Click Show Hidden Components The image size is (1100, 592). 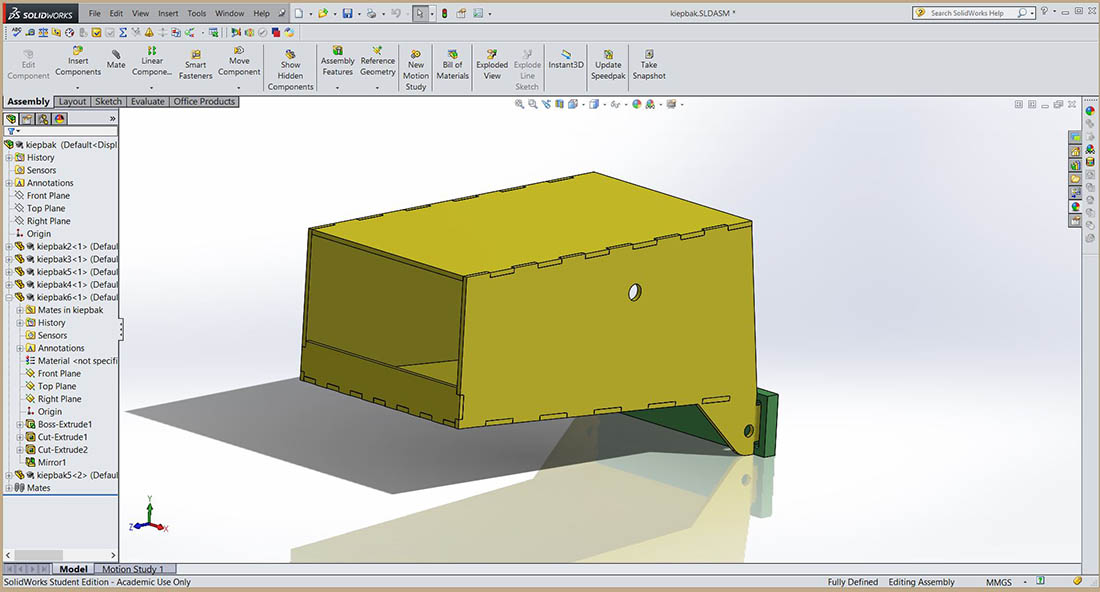point(290,69)
